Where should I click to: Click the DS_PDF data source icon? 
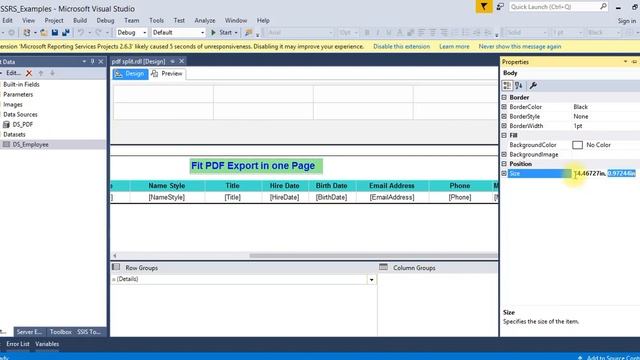coord(6,124)
